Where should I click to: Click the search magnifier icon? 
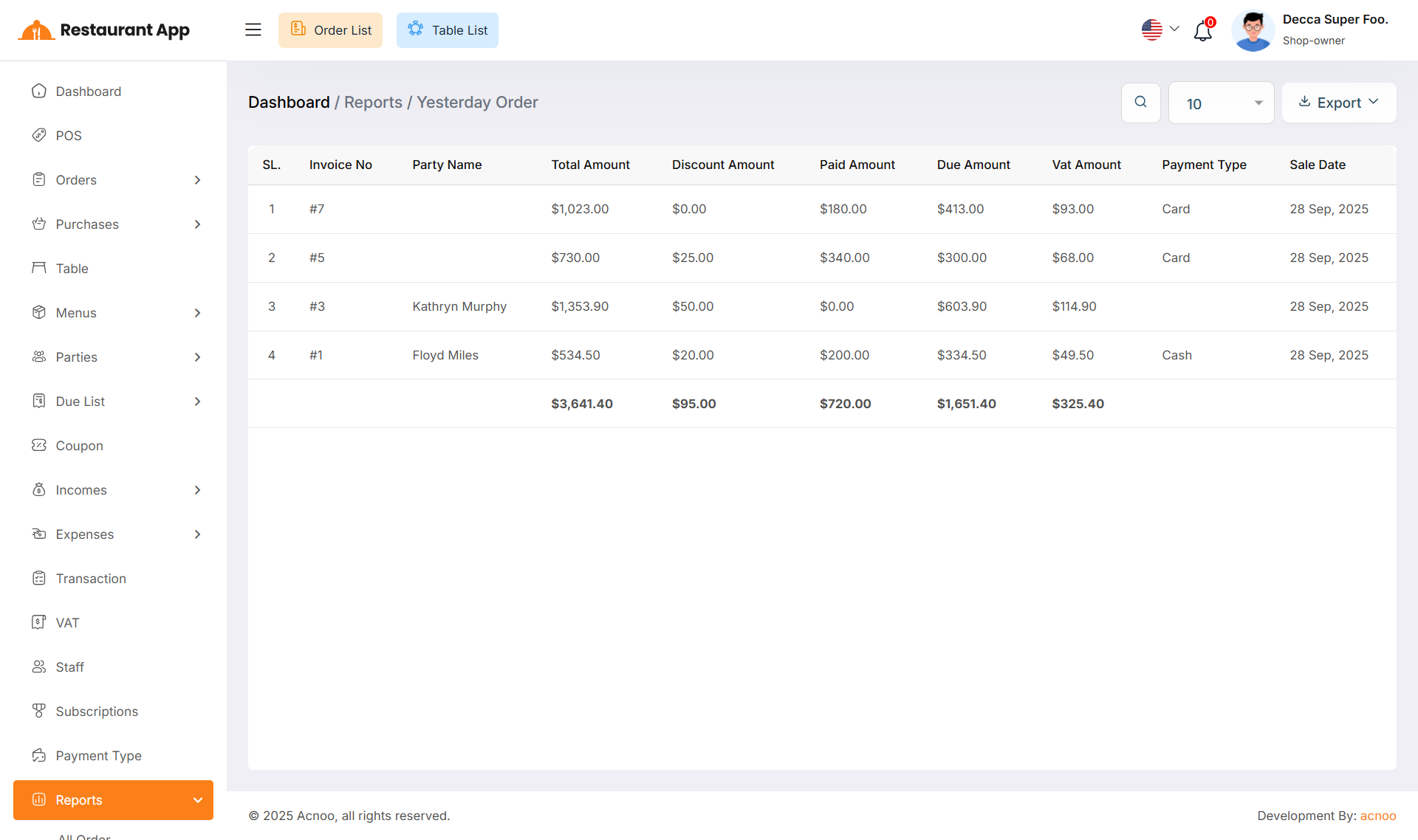pyautogui.click(x=1140, y=103)
